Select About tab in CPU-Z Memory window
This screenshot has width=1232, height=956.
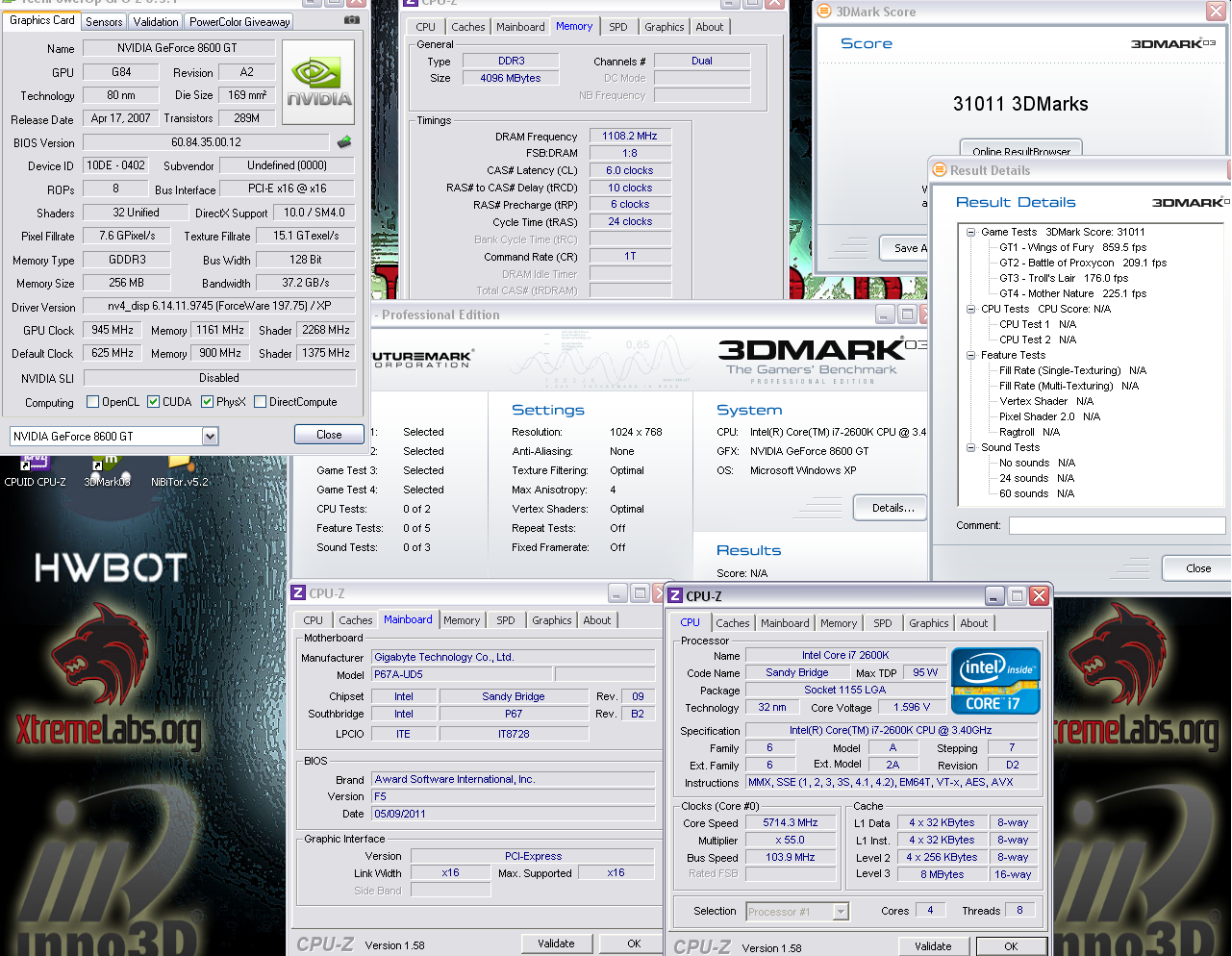point(710,27)
